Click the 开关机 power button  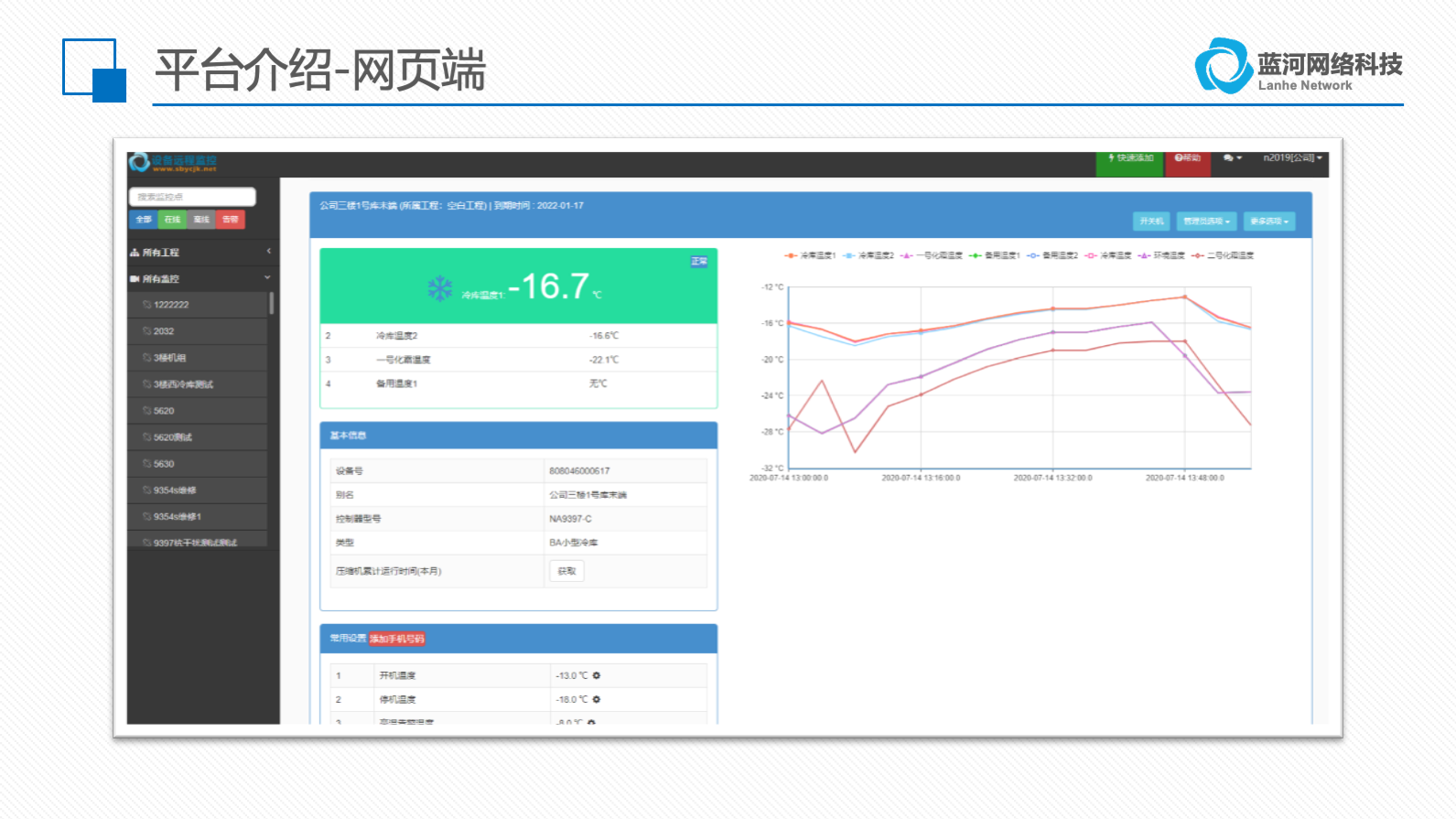point(1151,221)
